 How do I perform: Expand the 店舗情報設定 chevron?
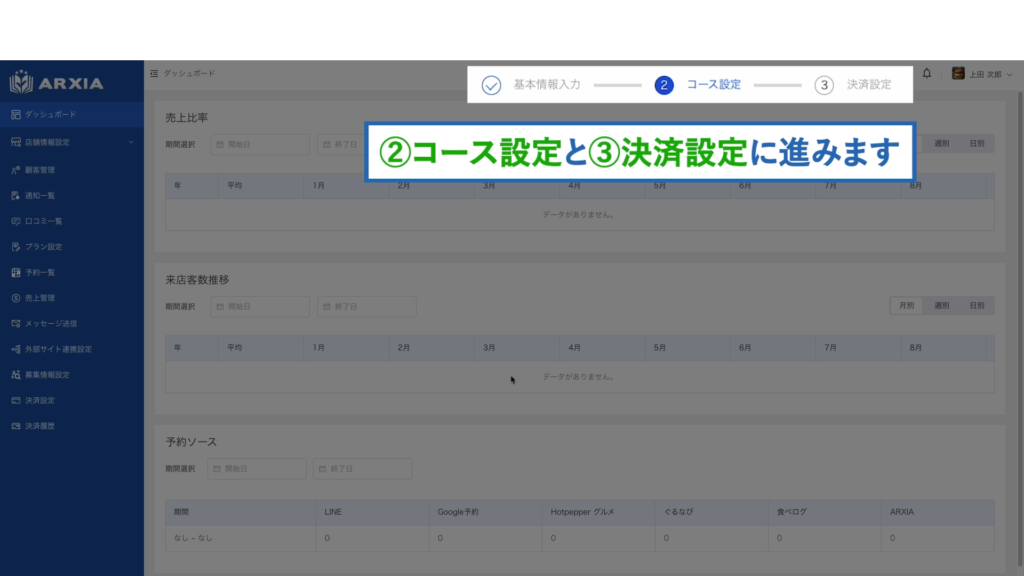click(x=131, y=142)
